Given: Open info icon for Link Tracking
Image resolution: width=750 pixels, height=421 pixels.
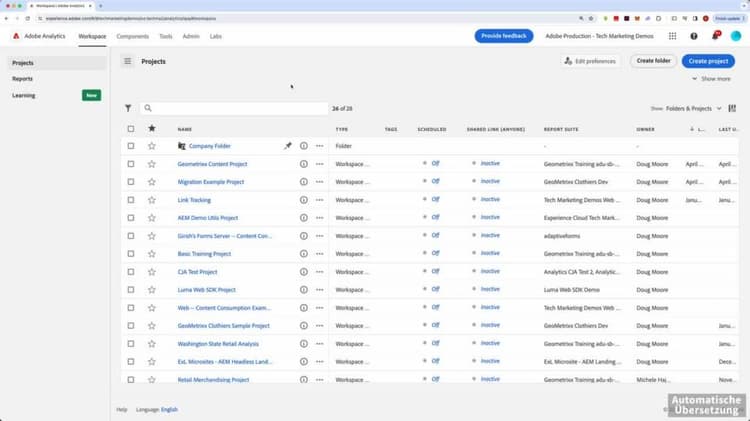Looking at the screenshot, I should point(304,200).
